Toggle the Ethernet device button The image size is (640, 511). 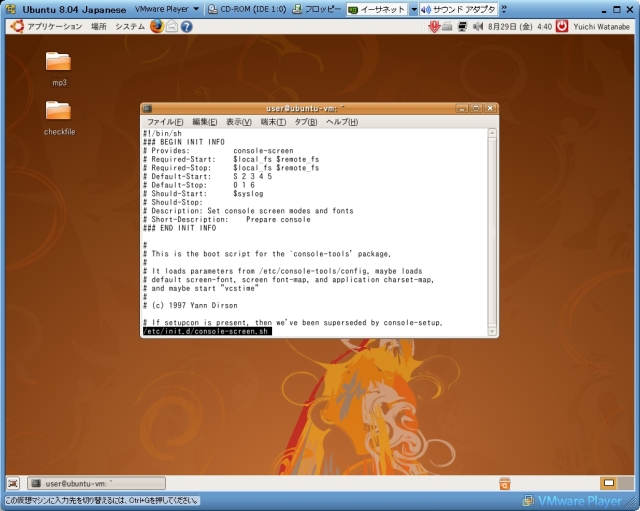click(377, 9)
